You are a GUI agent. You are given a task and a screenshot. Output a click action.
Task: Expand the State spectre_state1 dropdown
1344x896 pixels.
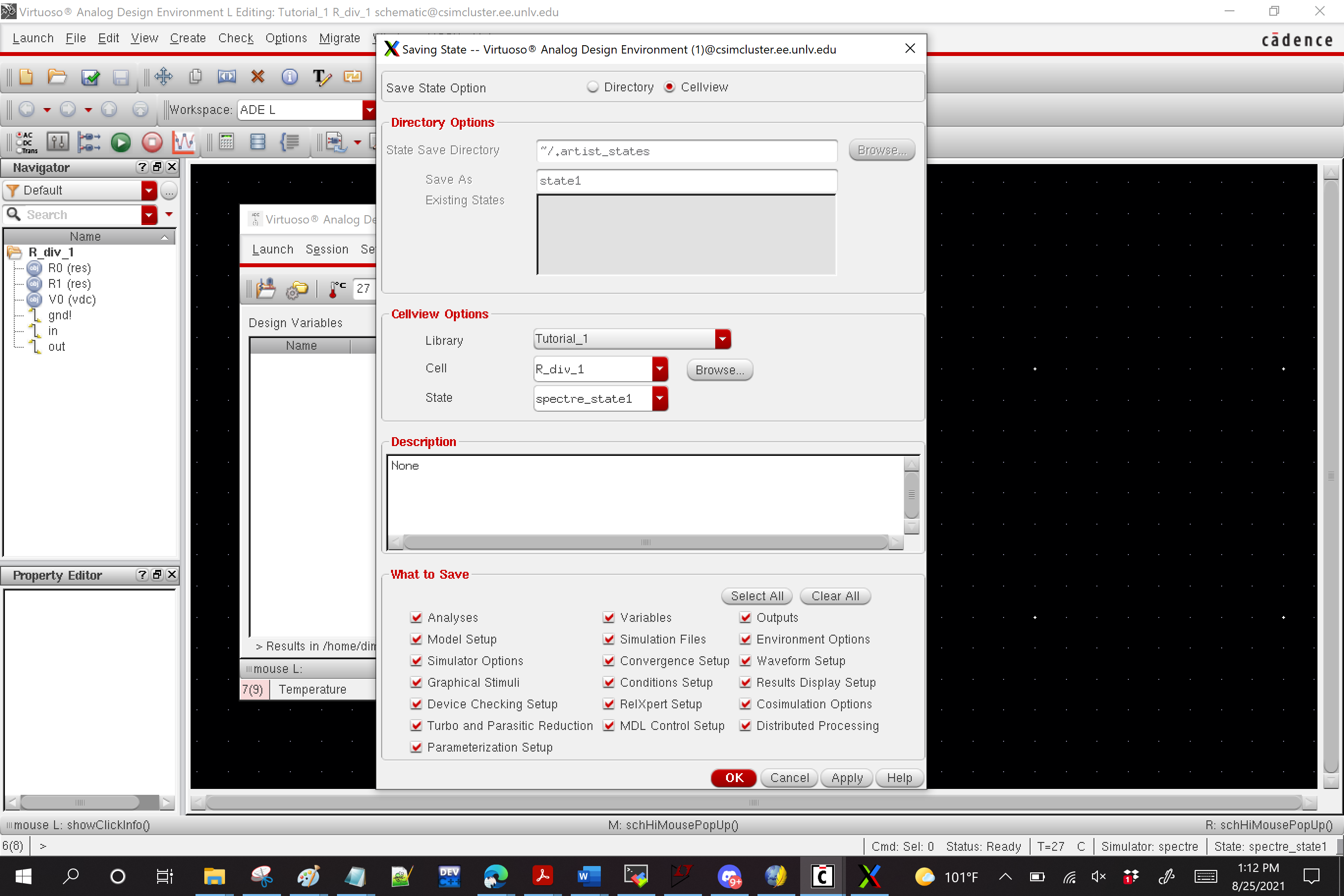point(659,398)
